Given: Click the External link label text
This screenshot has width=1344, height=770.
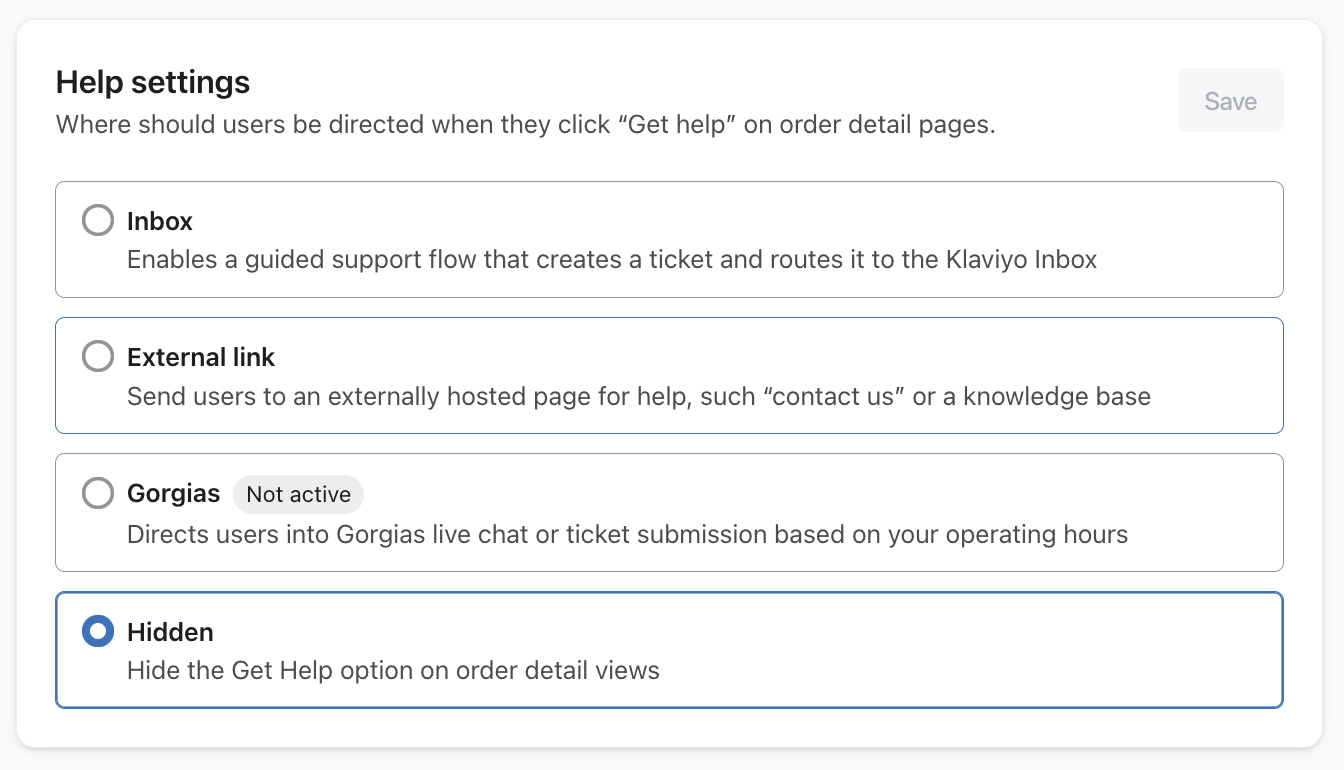Looking at the screenshot, I should coord(201,357).
